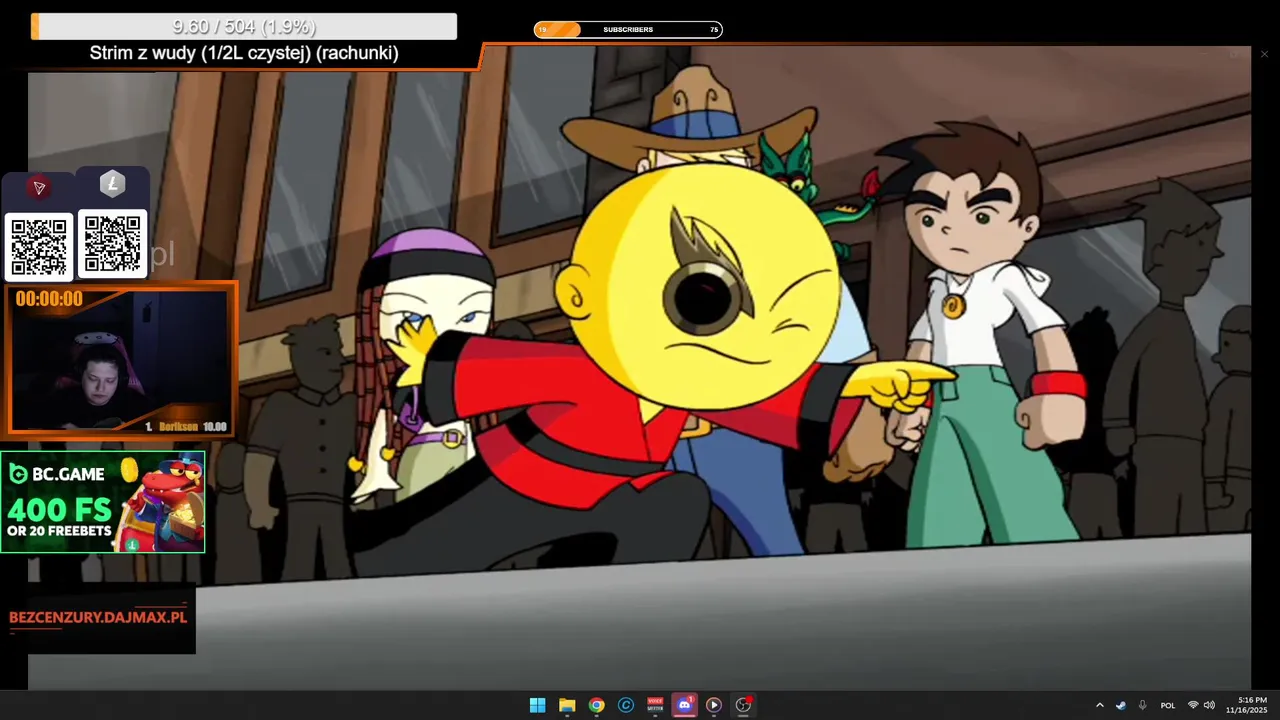Click the streamer webcam feed
Screen dimensions: 1280x720
(122, 361)
